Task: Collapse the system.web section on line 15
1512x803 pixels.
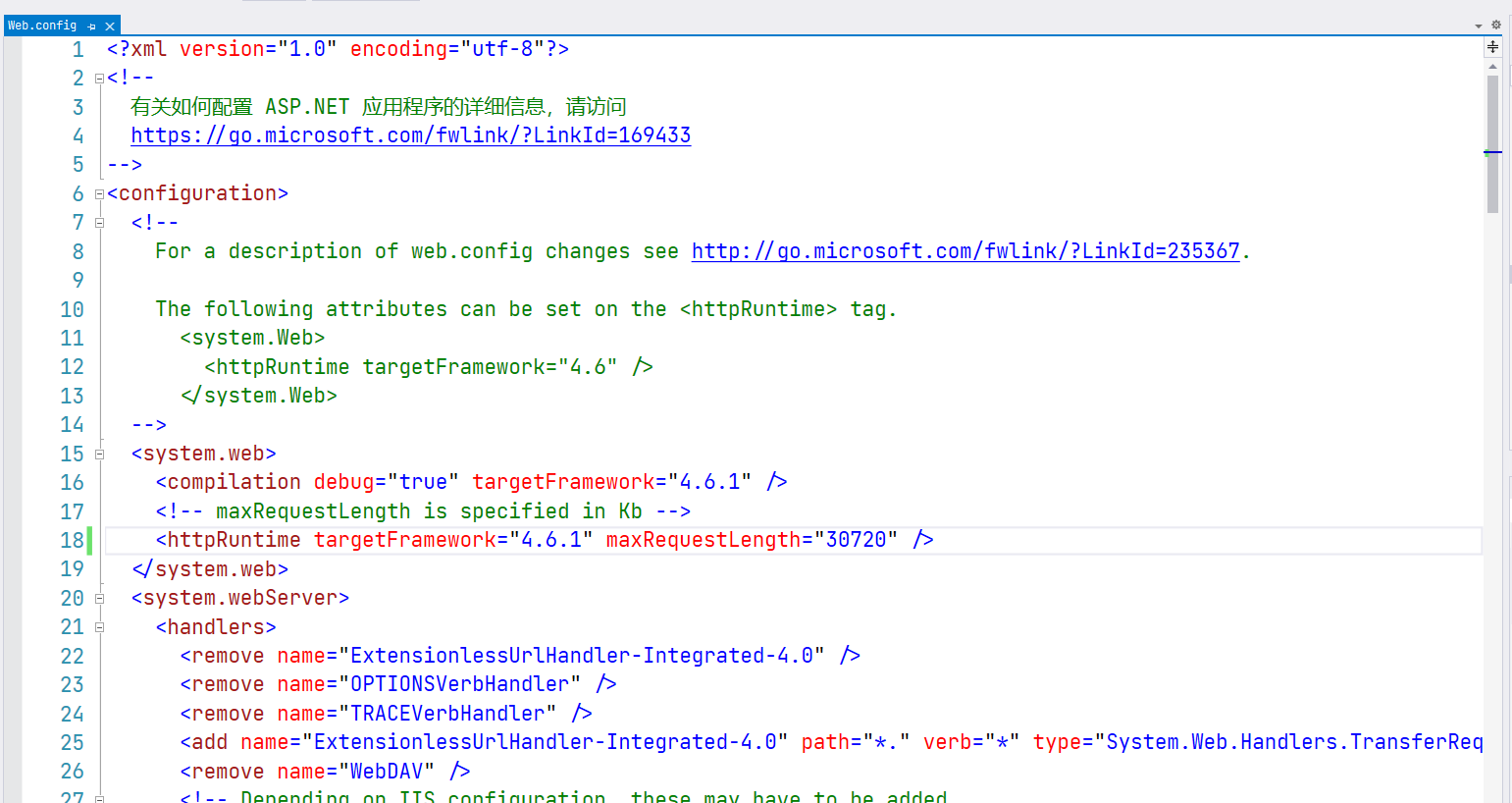Action: (99, 455)
